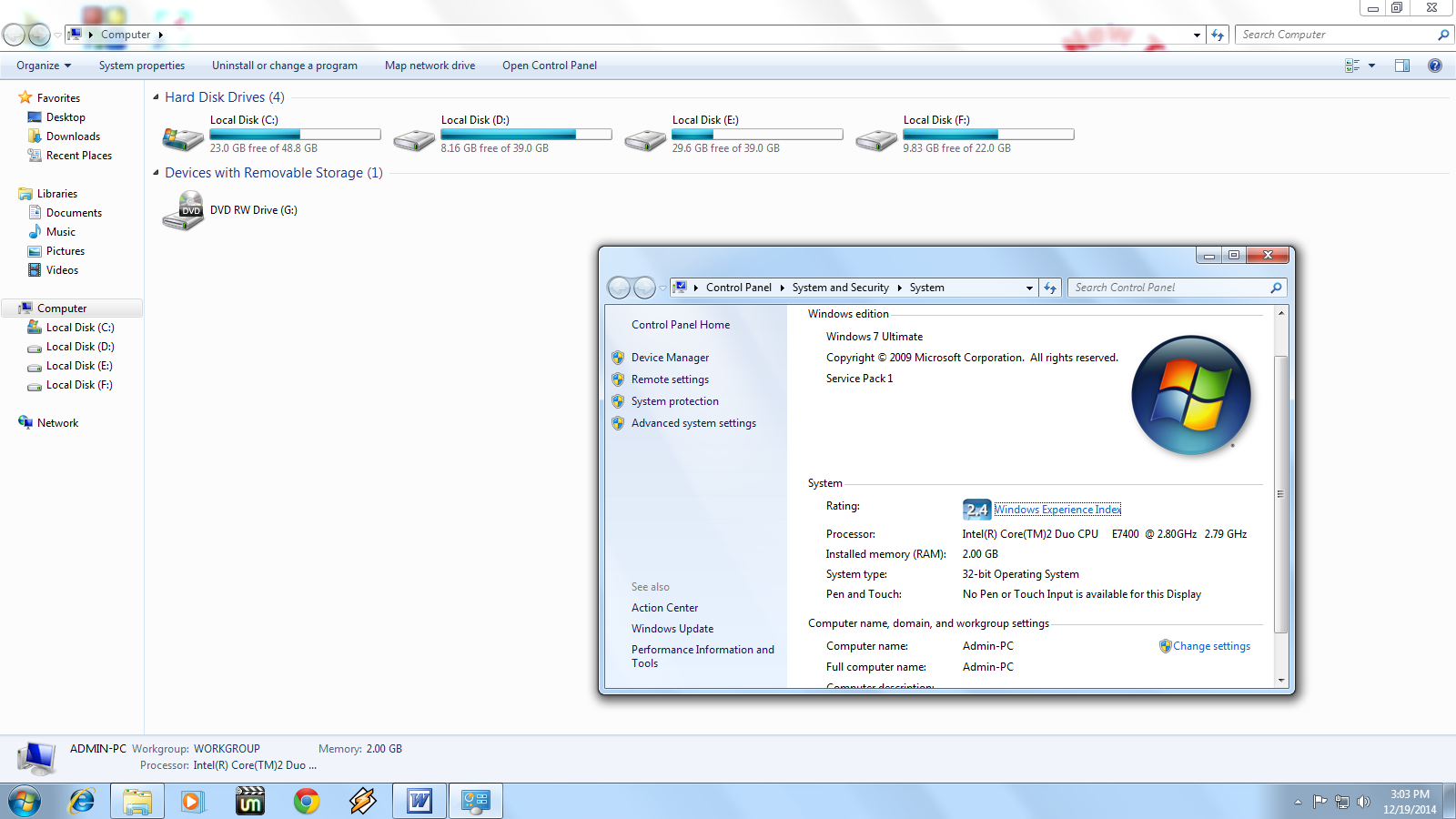The image size is (1456, 819).
Task: Launch Windows Media Player from taskbar
Action: [193, 802]
